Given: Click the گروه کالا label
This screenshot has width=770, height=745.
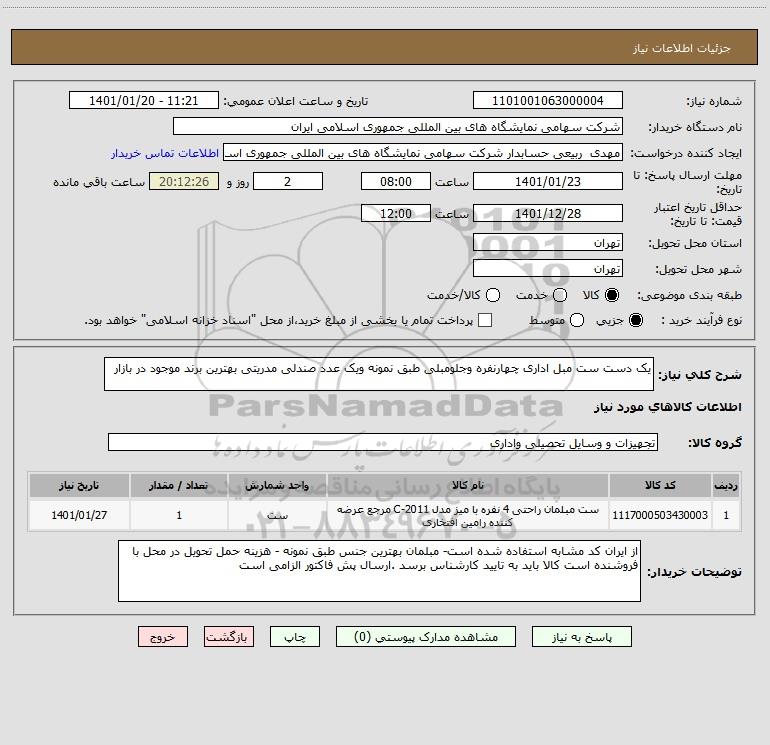Looking at the screenshot, I should (x=715, y=443).
